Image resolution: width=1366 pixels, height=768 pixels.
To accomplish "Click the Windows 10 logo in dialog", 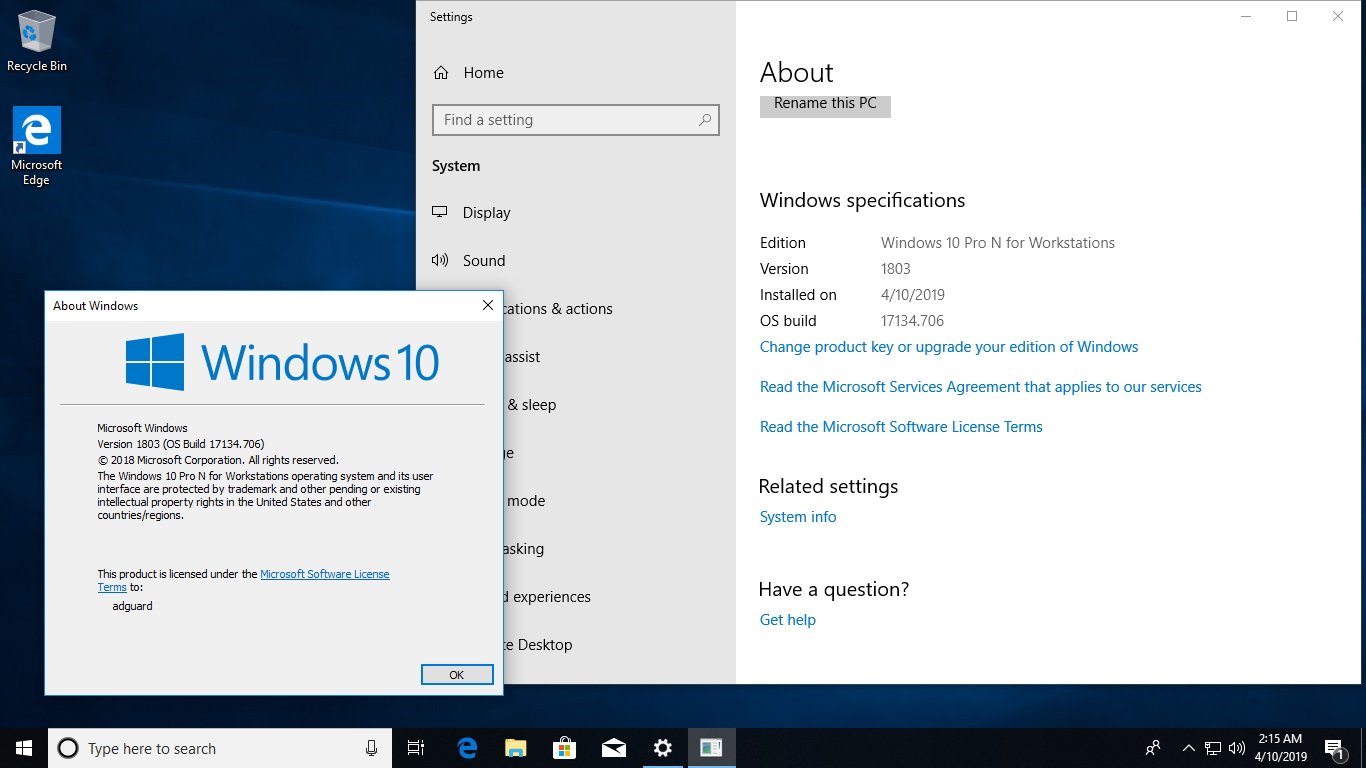I will coord(283,362).
